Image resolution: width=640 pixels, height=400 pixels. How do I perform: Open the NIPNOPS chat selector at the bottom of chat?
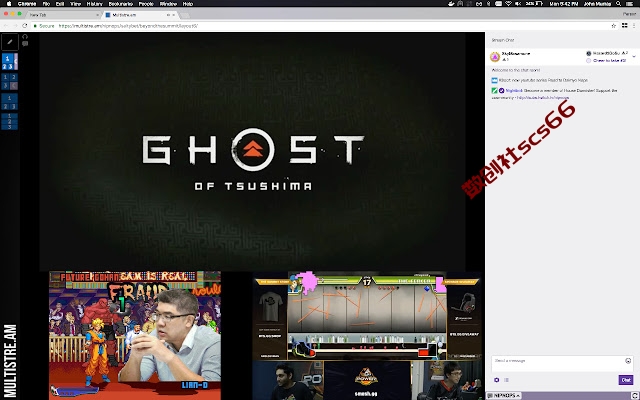pyautogui.click(x=504, y=396)
